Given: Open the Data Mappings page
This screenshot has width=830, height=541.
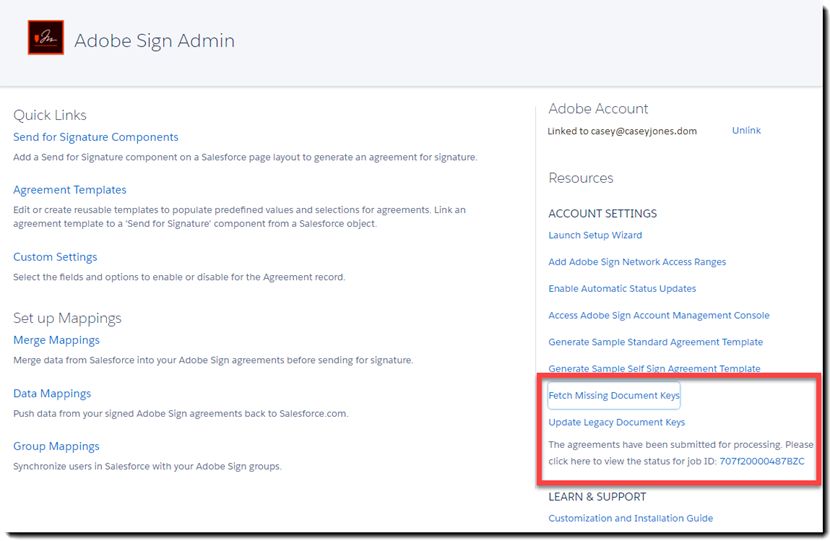Looking at the screenshot, I should [x=52, y=393].
